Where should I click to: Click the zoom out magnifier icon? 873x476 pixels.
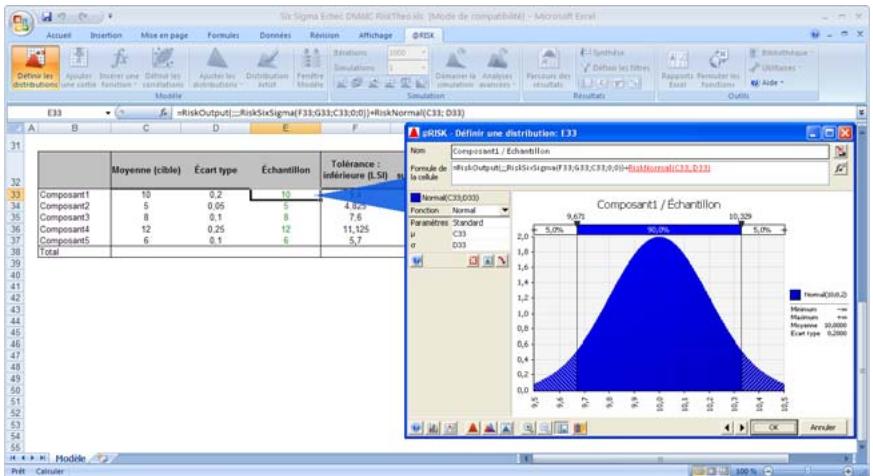545,428
